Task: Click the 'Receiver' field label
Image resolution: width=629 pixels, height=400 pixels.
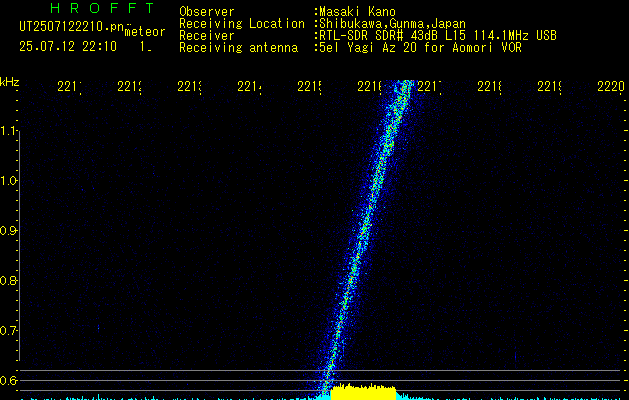Action: [x=207, y=36]
